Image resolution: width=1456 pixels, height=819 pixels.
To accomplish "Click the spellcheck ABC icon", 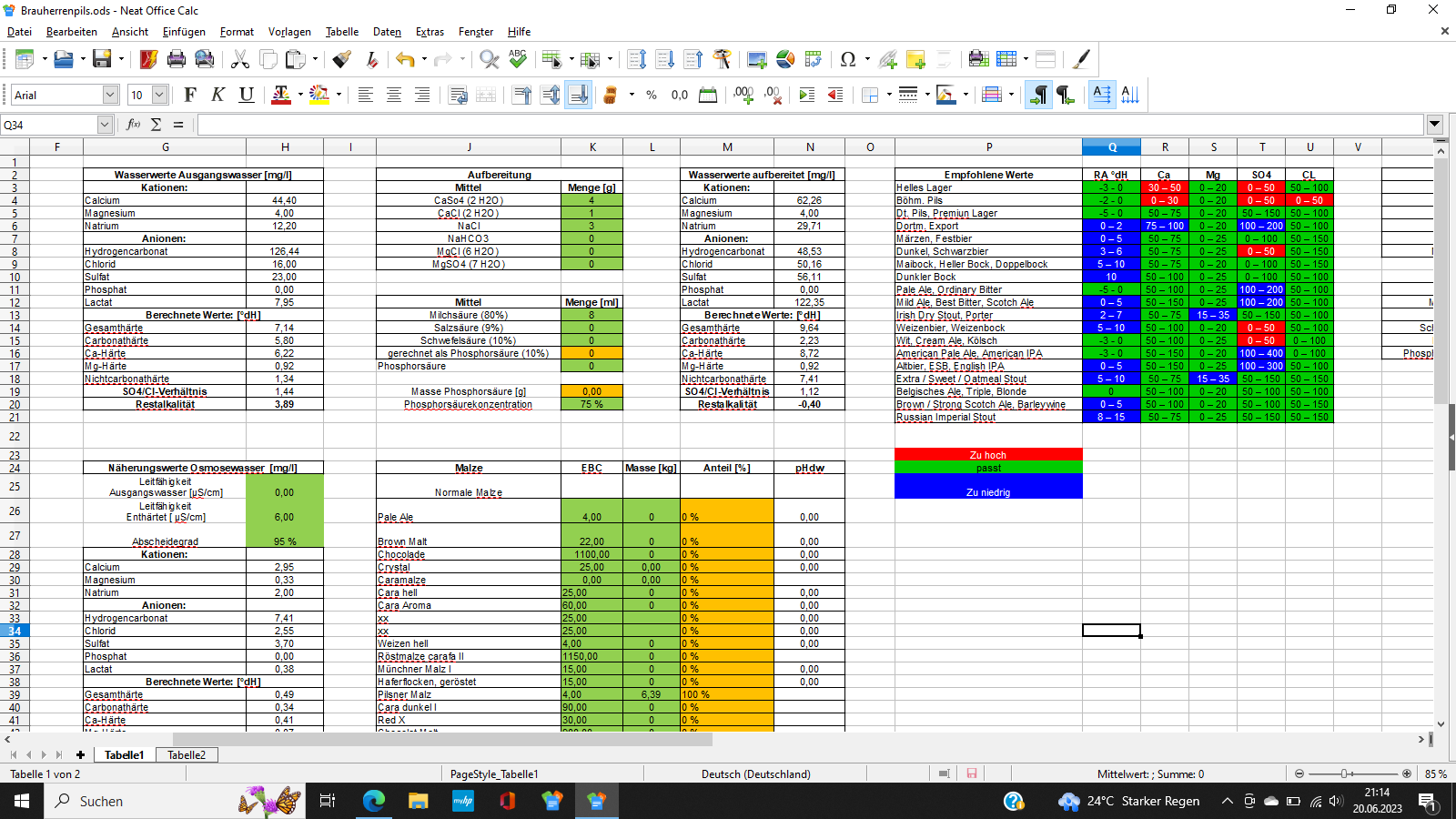I will pyautogui.click(x=518, y=60).
